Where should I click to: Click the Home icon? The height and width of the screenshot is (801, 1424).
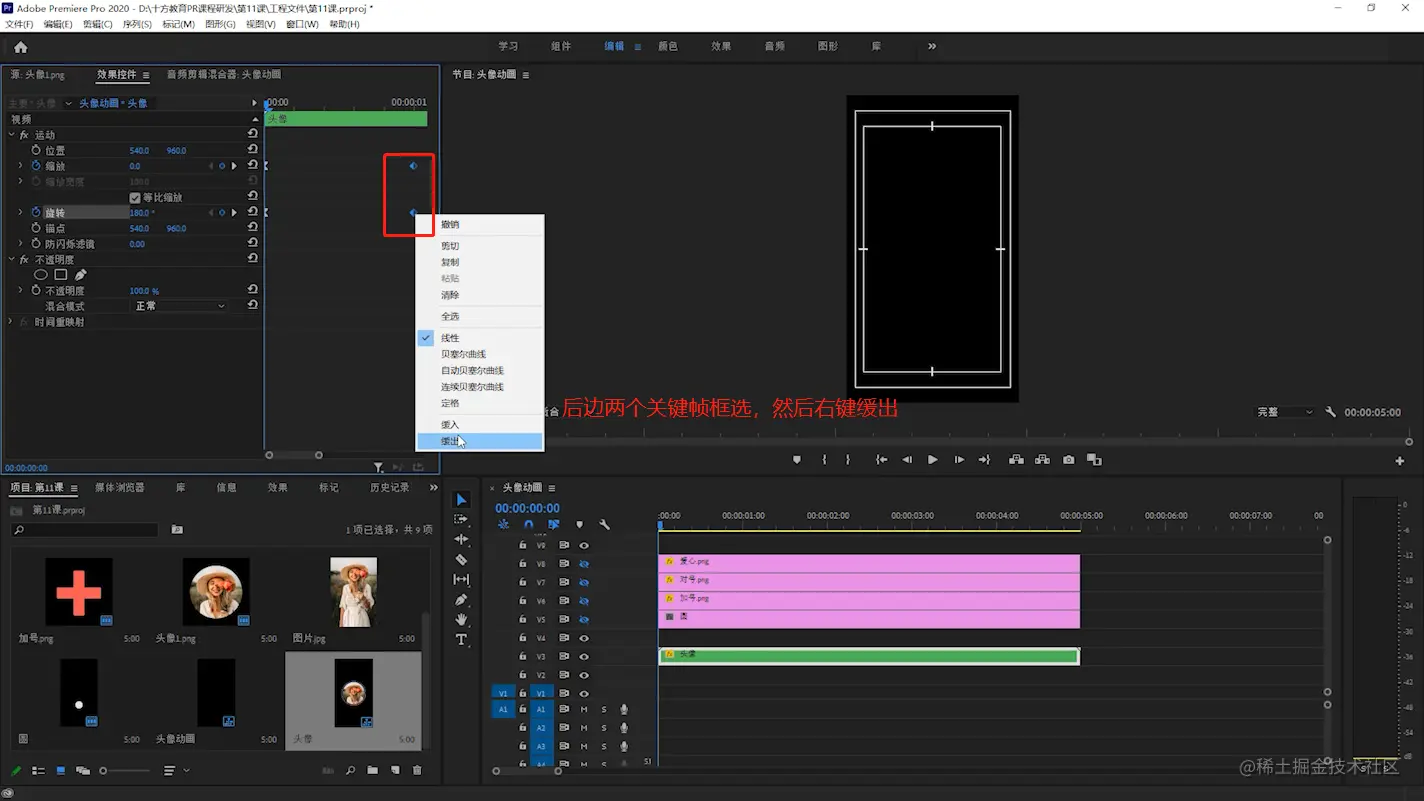pos(20,47)
